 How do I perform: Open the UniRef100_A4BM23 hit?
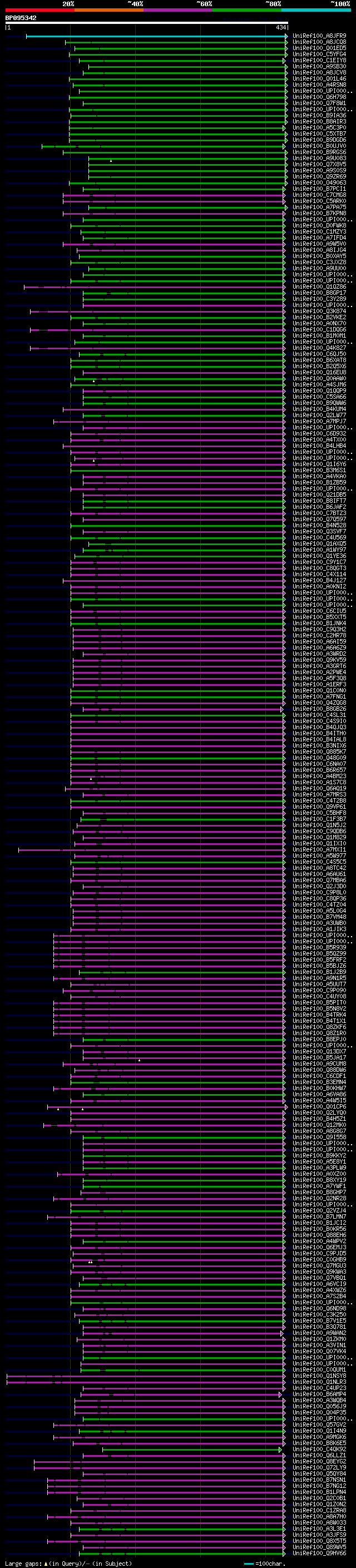[319, 776]
